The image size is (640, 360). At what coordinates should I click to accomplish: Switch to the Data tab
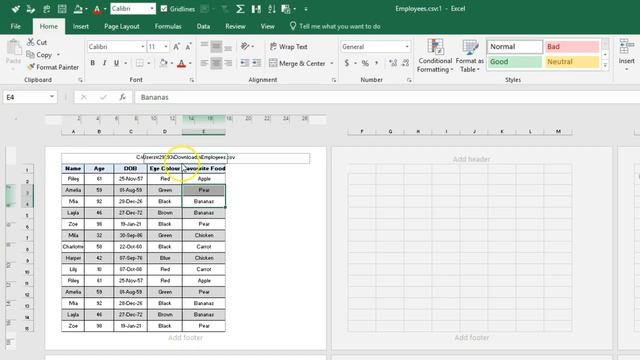pyautogui.click(x=203, y=27)
